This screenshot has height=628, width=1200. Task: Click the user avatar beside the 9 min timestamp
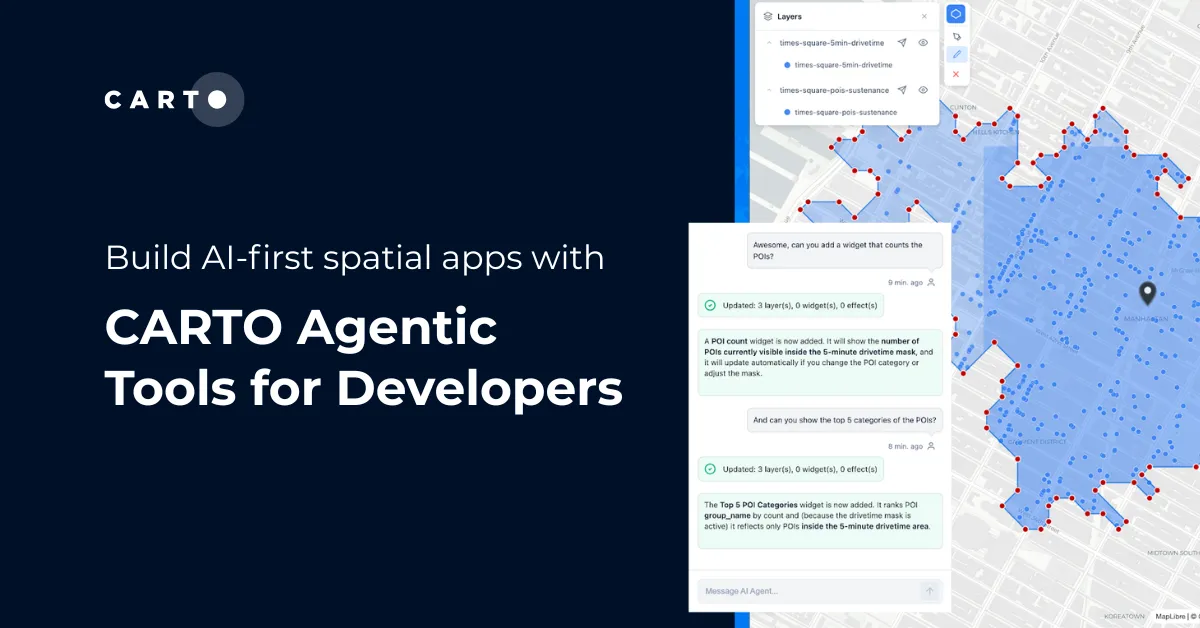[930, 282]
